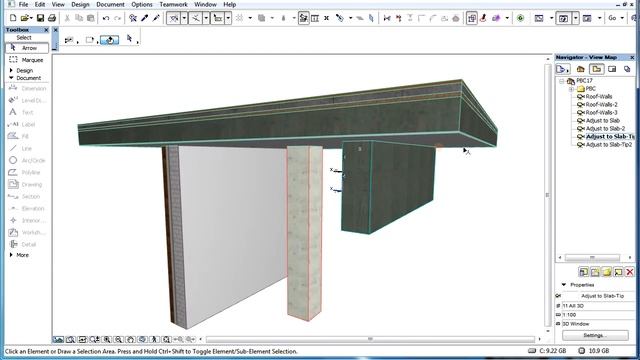Open the Document menu
The width and height of the screenshot is (640, 360).
[110, 4]
